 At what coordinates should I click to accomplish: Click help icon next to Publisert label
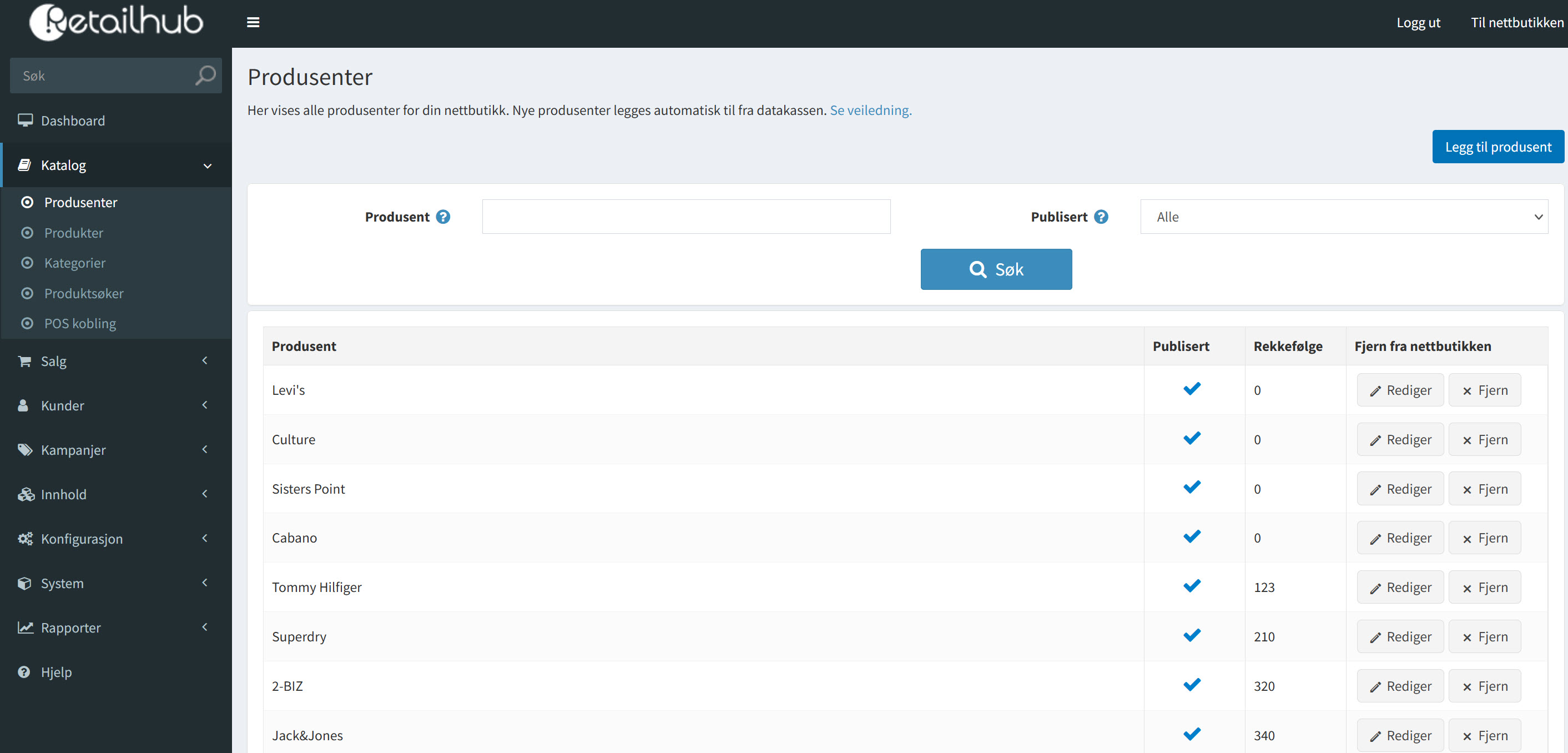tap(1101, 217)
